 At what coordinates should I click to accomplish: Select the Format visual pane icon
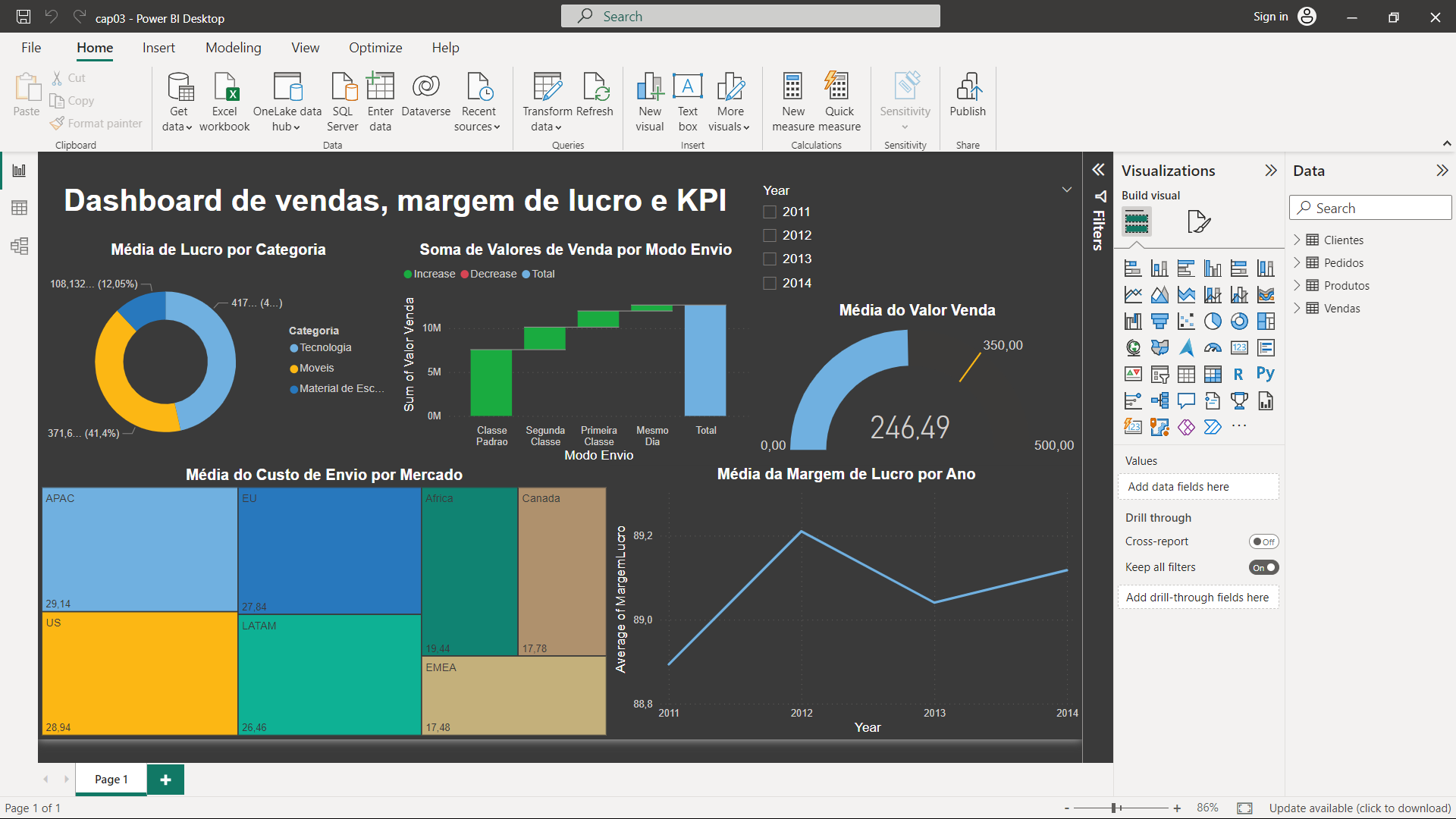[1198, 222]
